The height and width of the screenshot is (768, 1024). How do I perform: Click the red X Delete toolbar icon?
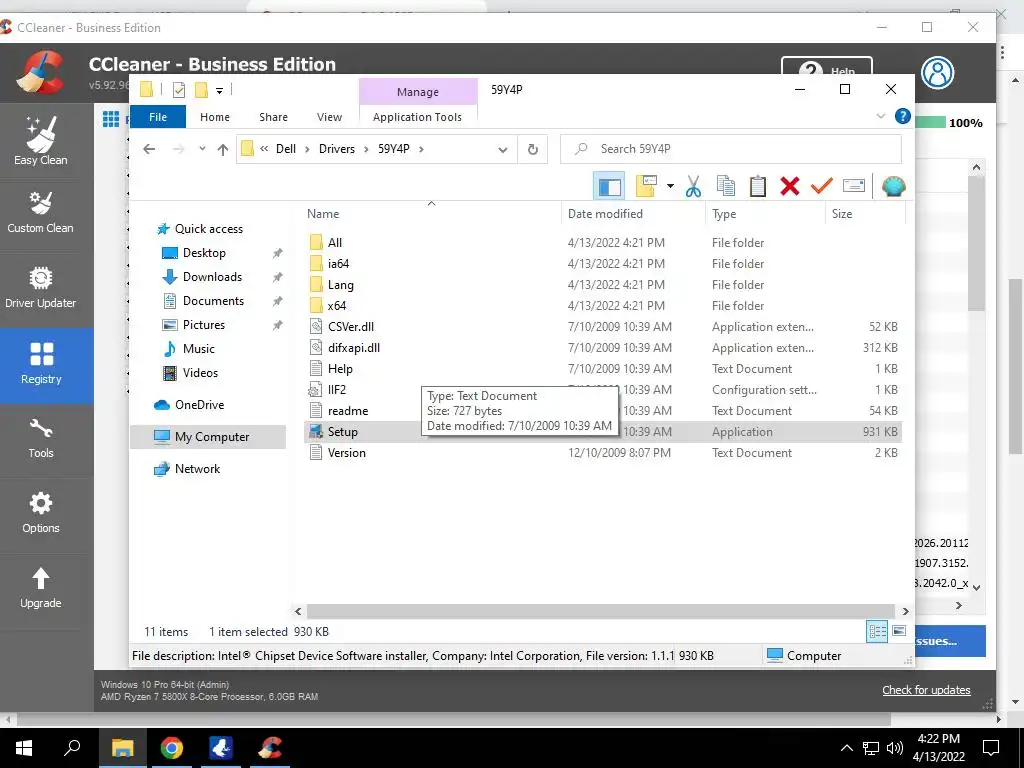click(x=790, y=186)
